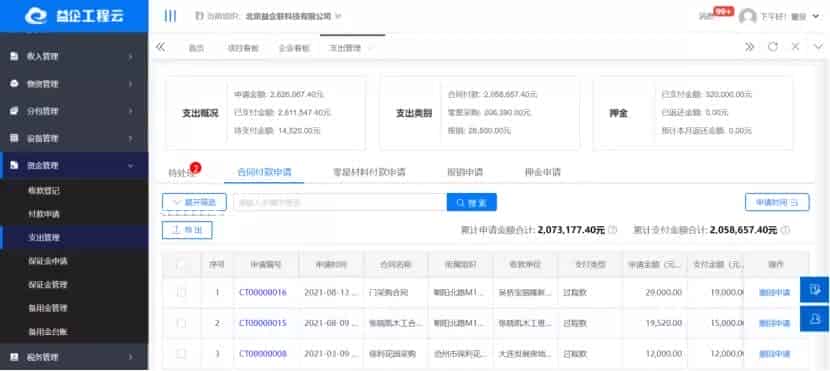Collapse the 资金管理 menu chevron
The width and height of the screenshot is (830, 371).
coord(131,166)
